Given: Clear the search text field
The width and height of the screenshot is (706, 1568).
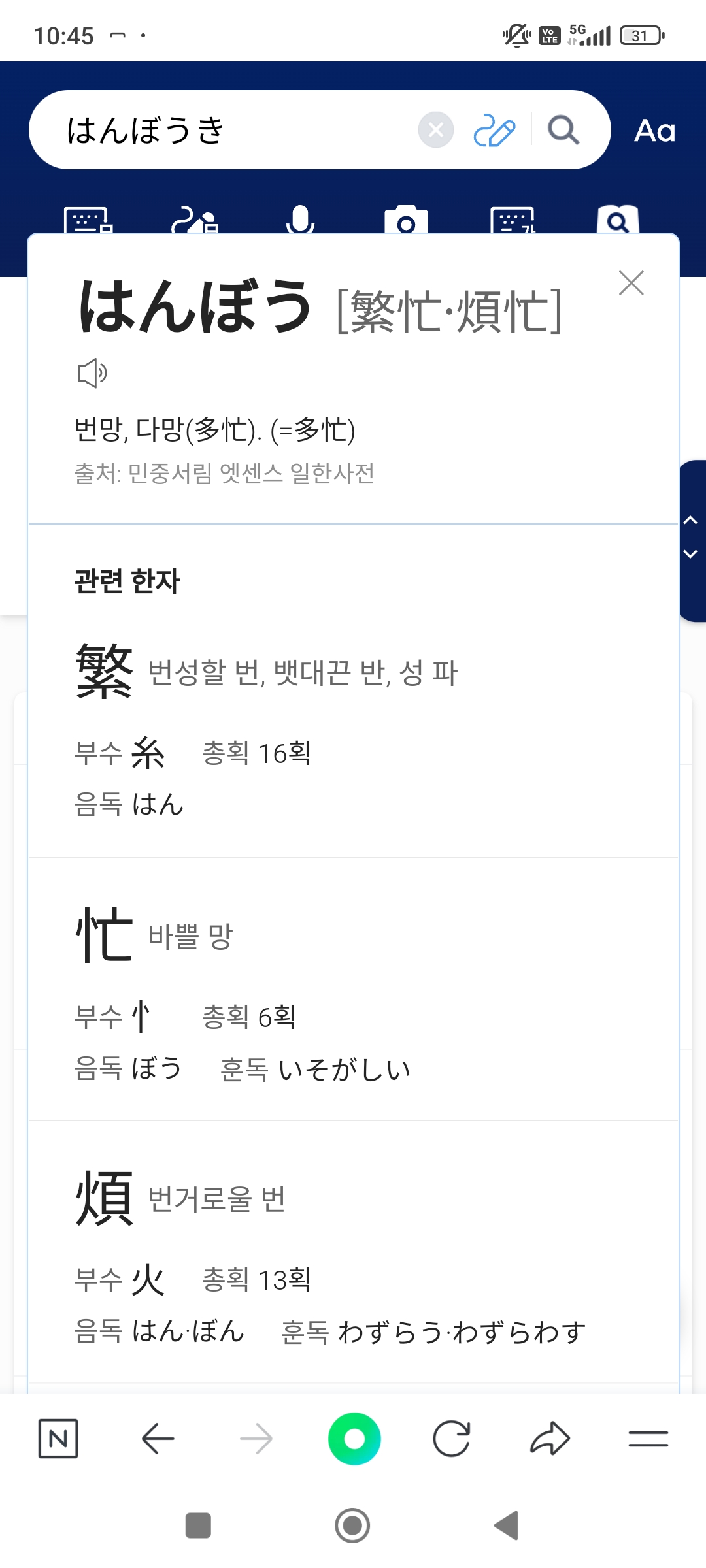Looking at the screenshot, I should point(436,130).
